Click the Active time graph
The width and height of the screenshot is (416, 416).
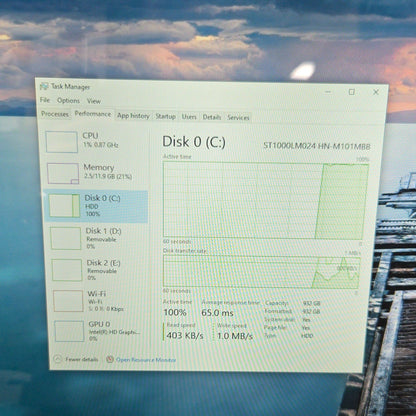[265, 200]
